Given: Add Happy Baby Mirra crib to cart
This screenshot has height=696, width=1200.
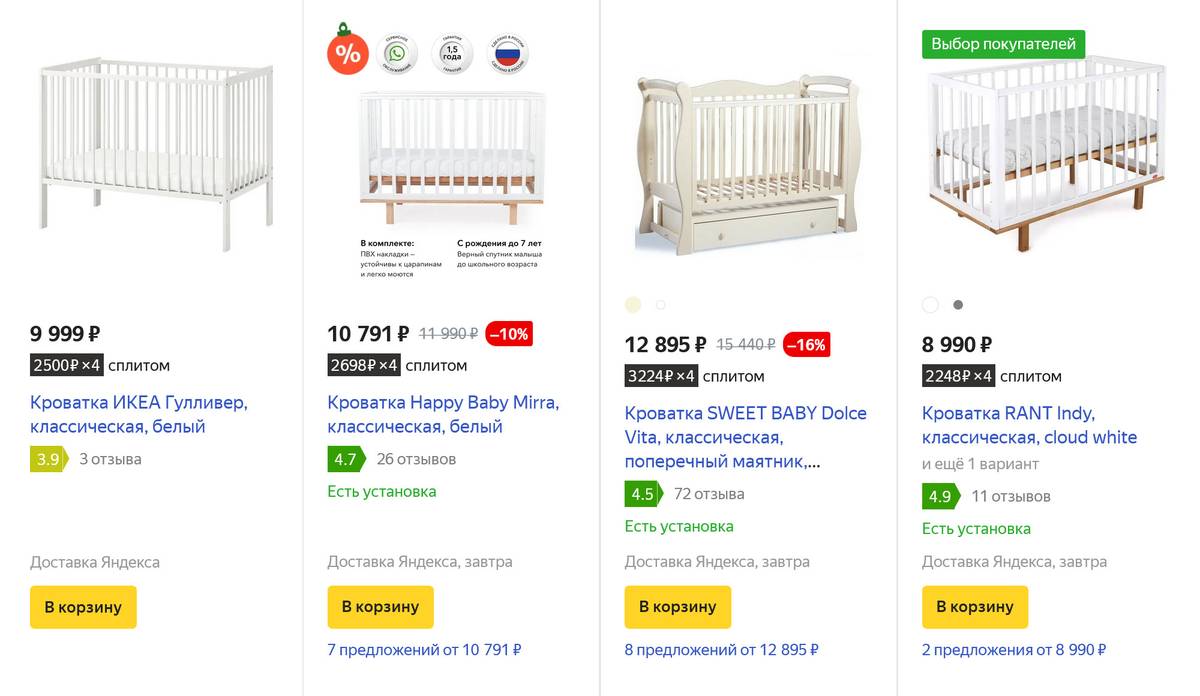Looking at the screenshot, I should coord(380,607).
